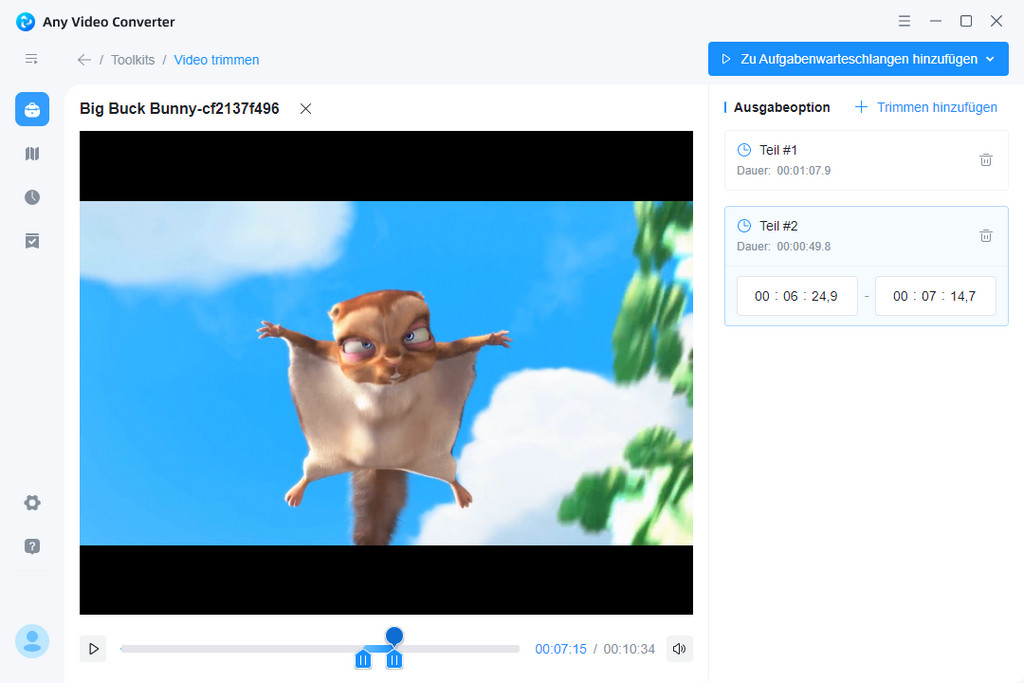This screenshot has height=683, width=1024.
Task: Click the current time 00:07:15
Action: (561, 649)
